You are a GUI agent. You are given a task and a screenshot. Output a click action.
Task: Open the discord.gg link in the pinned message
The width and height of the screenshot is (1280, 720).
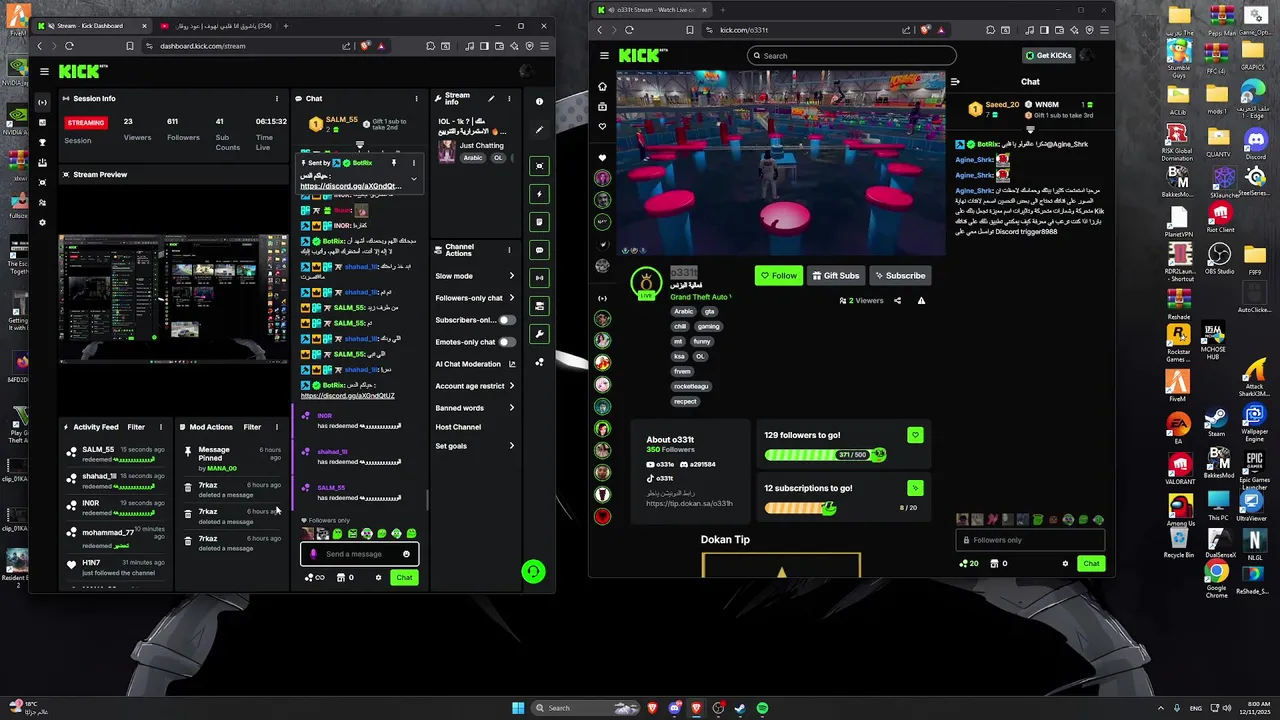[351, 186]
